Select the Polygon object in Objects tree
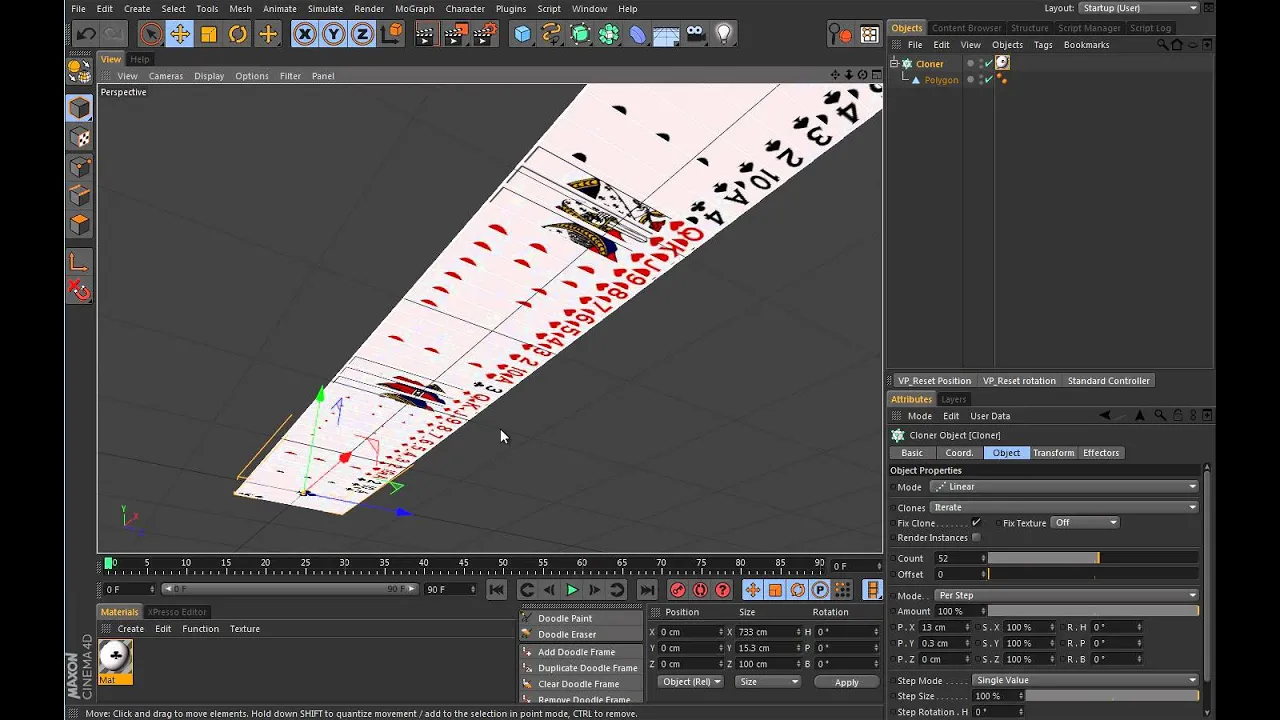 pos(941,80)
